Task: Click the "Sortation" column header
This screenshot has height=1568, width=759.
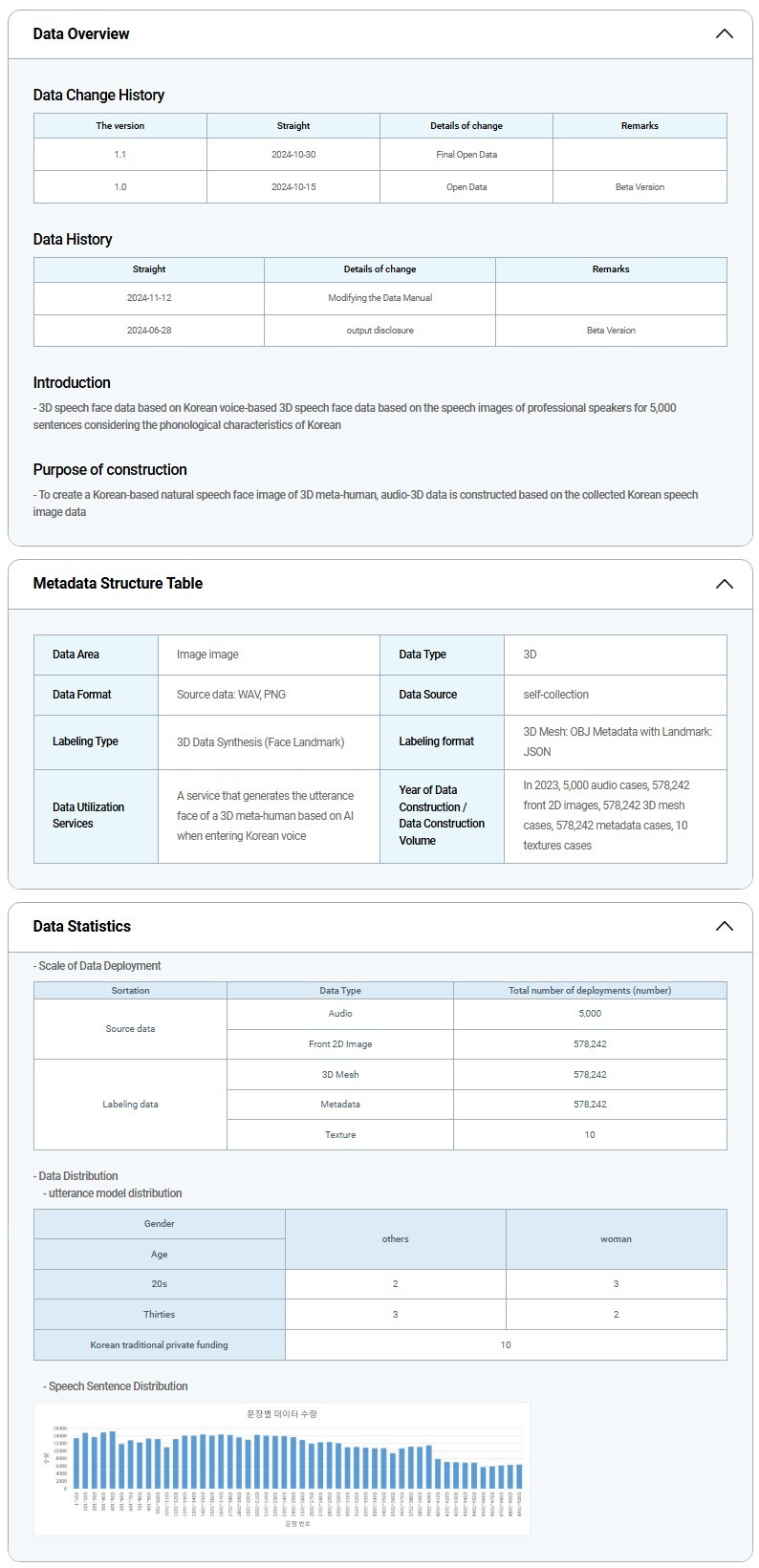Action: (x=131, y=991)
